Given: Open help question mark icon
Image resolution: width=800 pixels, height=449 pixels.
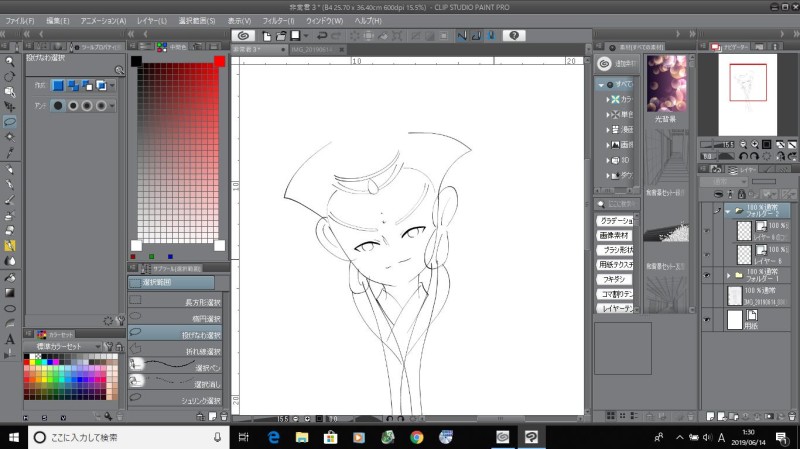Looking at the screenshot, I should click(x=514, y=36).
